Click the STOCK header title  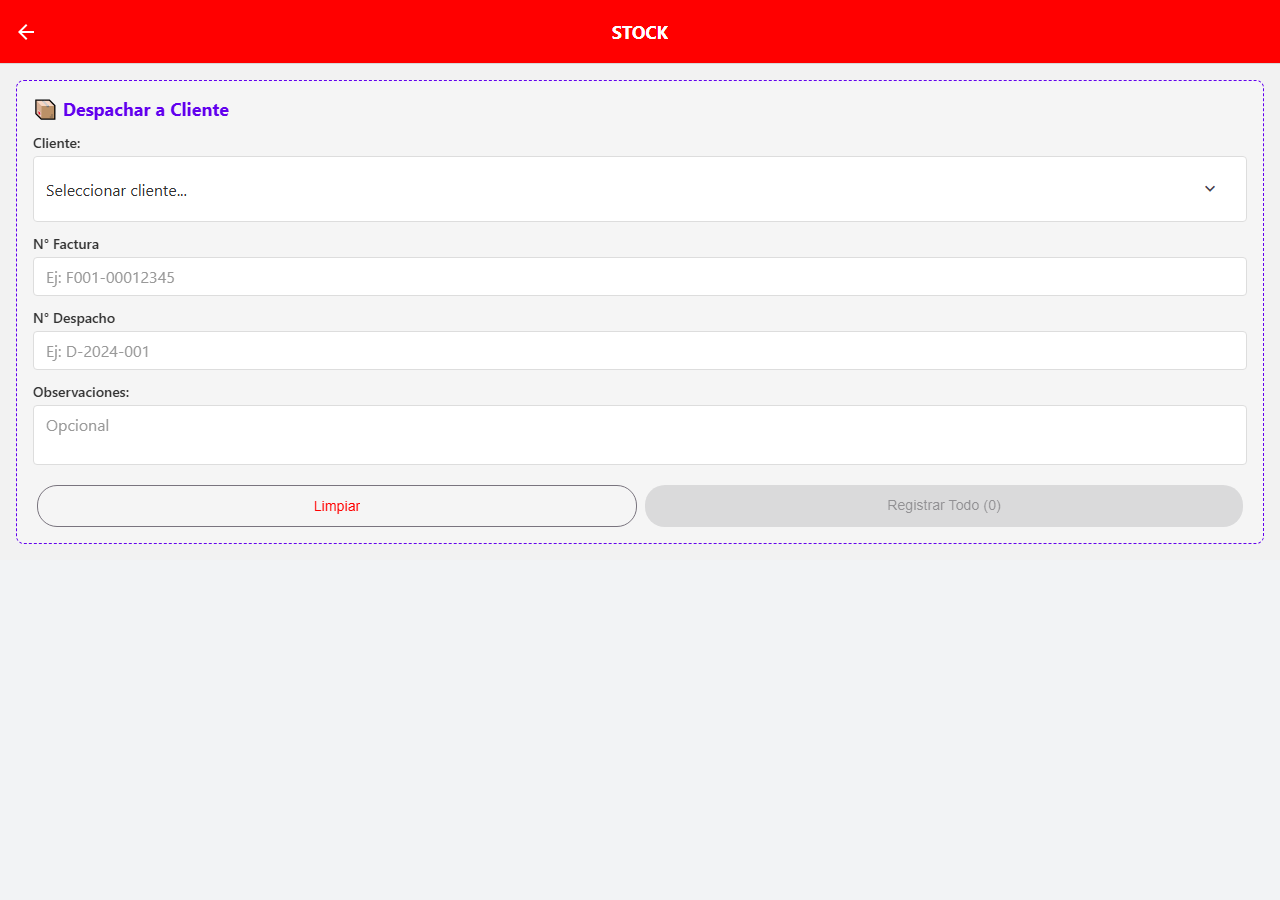[640, 32]
